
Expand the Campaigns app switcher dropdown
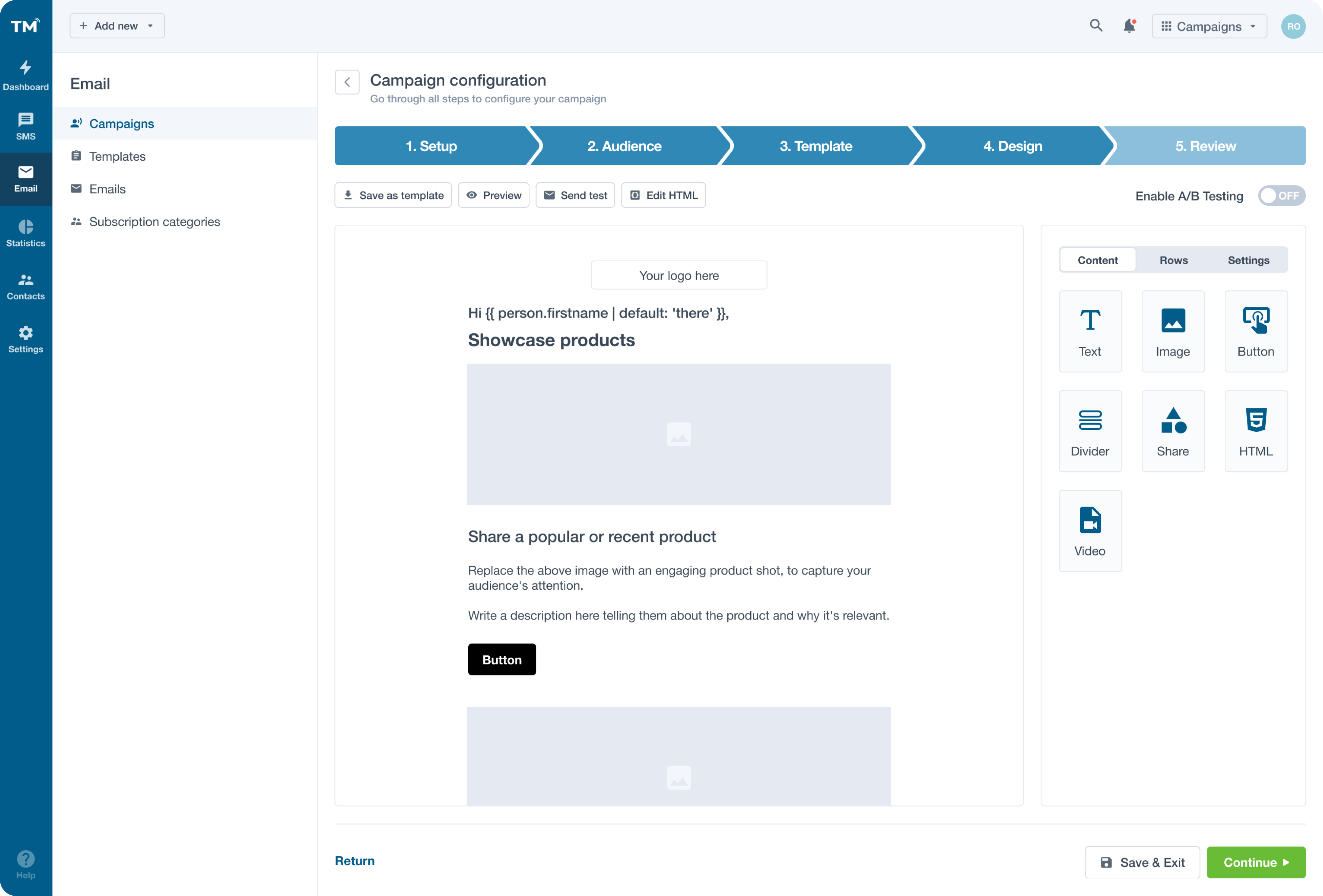click(1208, 26)
